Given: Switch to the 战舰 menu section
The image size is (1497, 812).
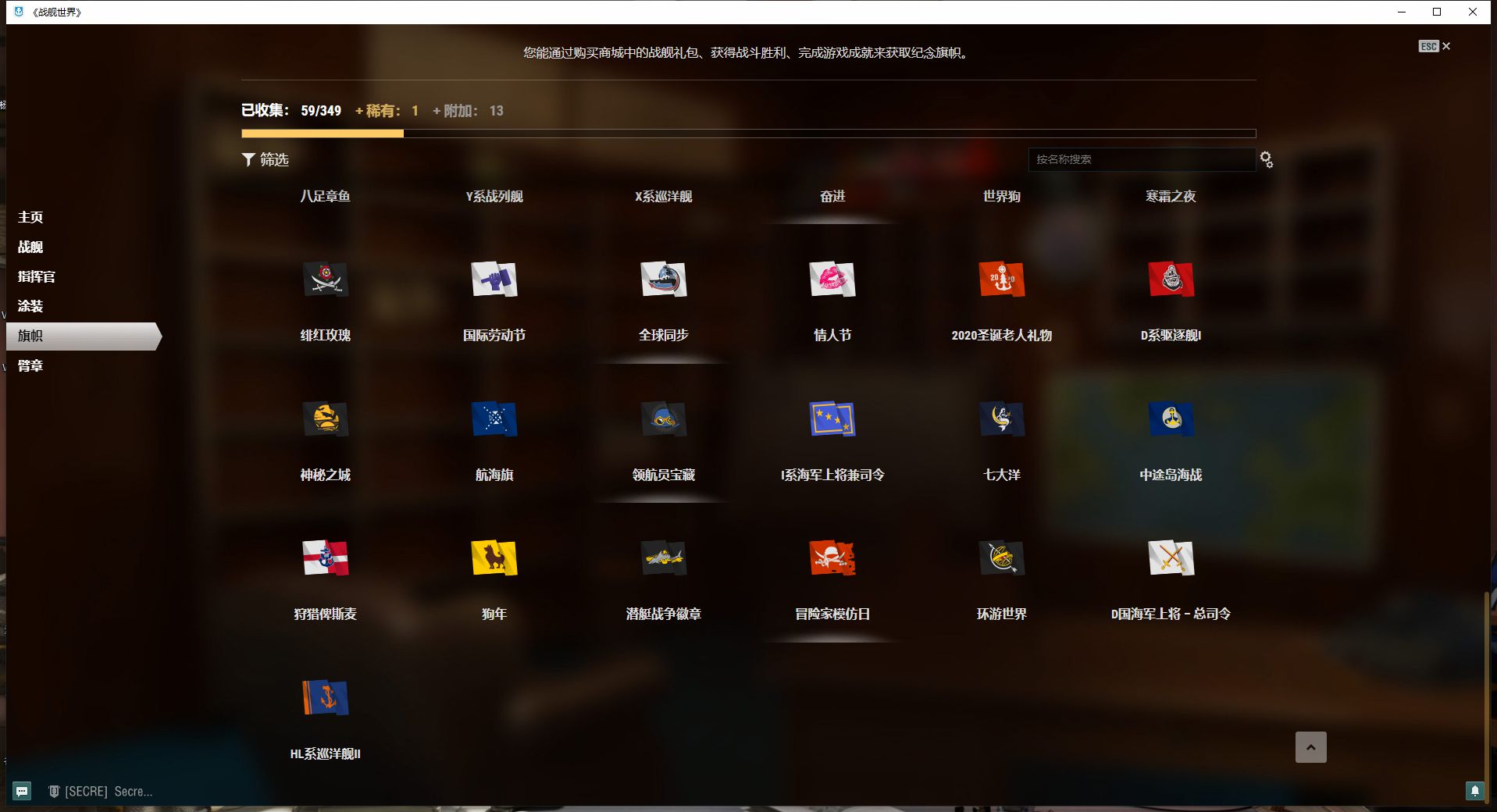Looking at the screenshot, I should (x=30, y=247).
